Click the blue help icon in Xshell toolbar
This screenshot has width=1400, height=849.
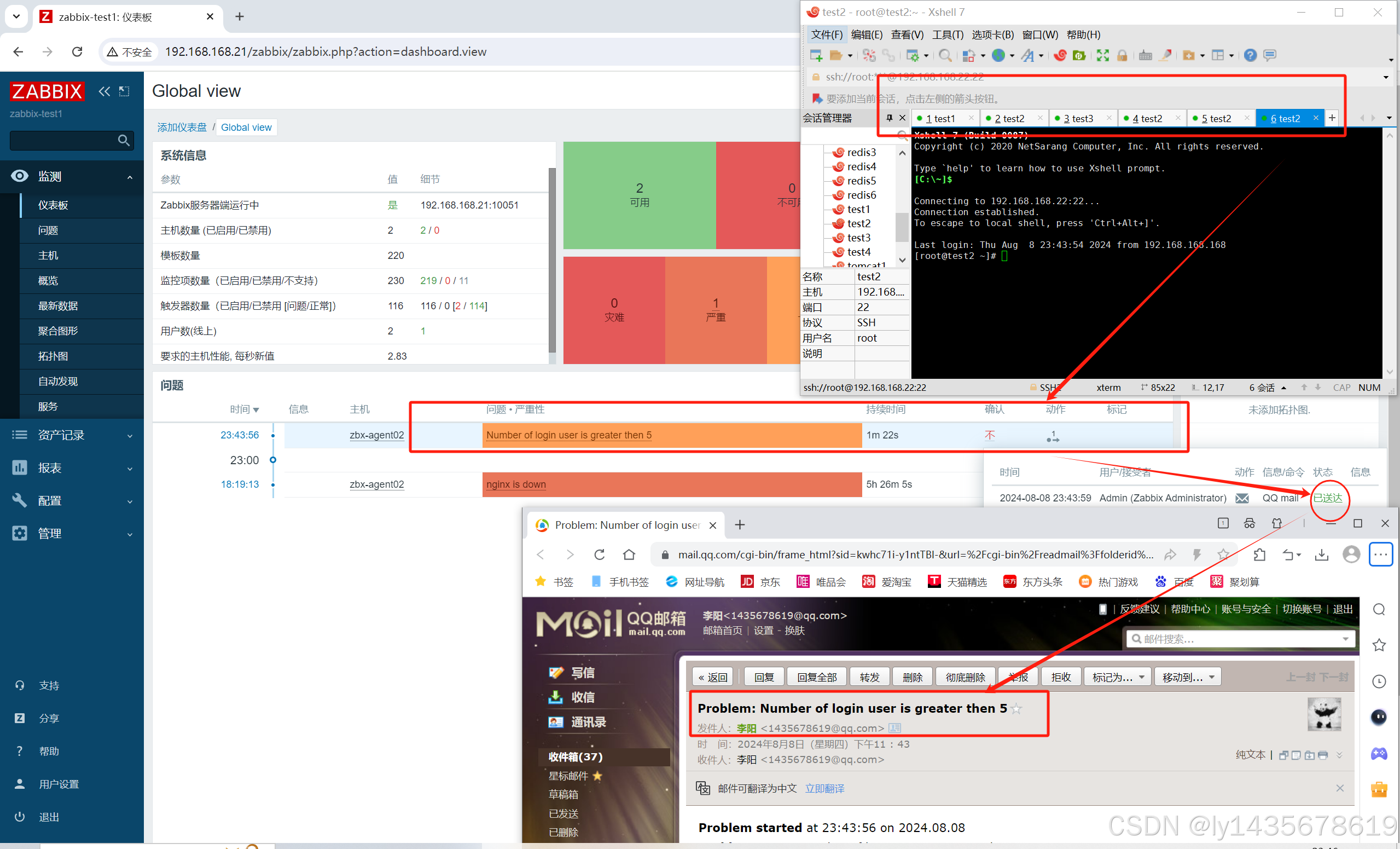1250,55
